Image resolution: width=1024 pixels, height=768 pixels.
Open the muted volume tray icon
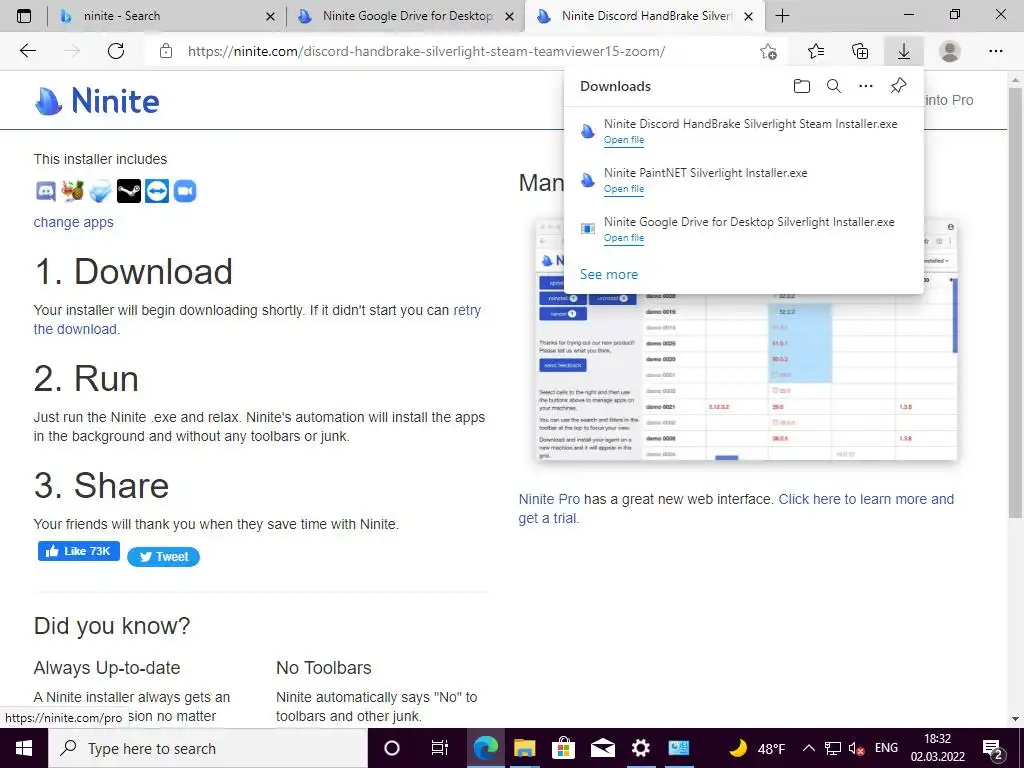click(856, 748)
